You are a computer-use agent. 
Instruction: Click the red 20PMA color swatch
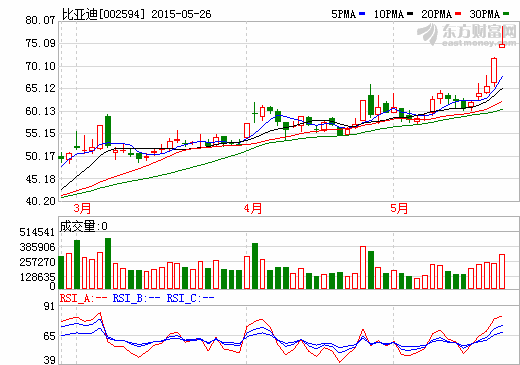pos(458,14)
